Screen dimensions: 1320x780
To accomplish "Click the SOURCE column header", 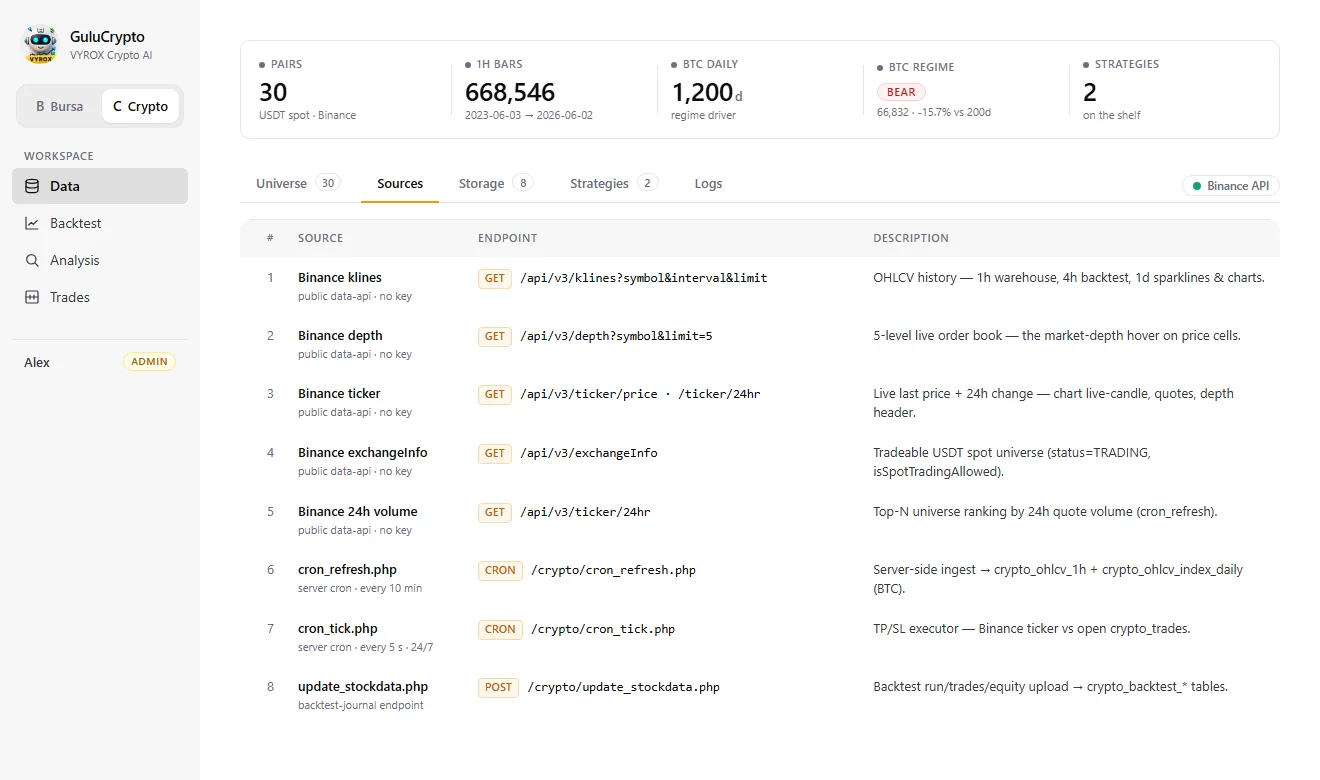I will [320, 238].
